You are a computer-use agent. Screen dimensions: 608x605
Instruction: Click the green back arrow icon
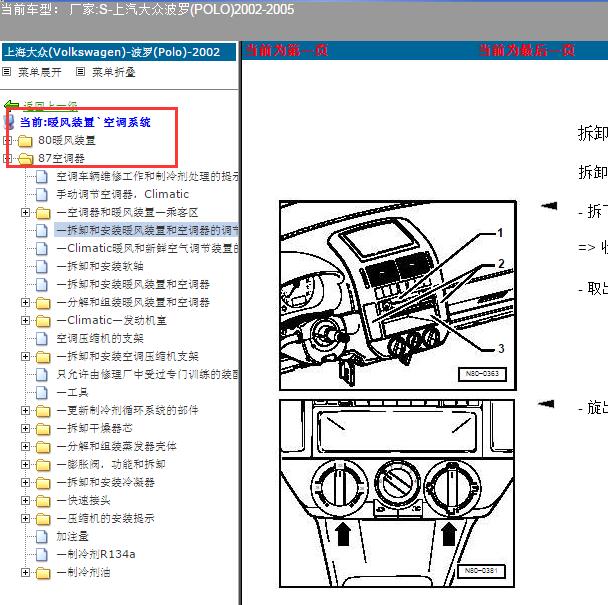coord(11,105)
